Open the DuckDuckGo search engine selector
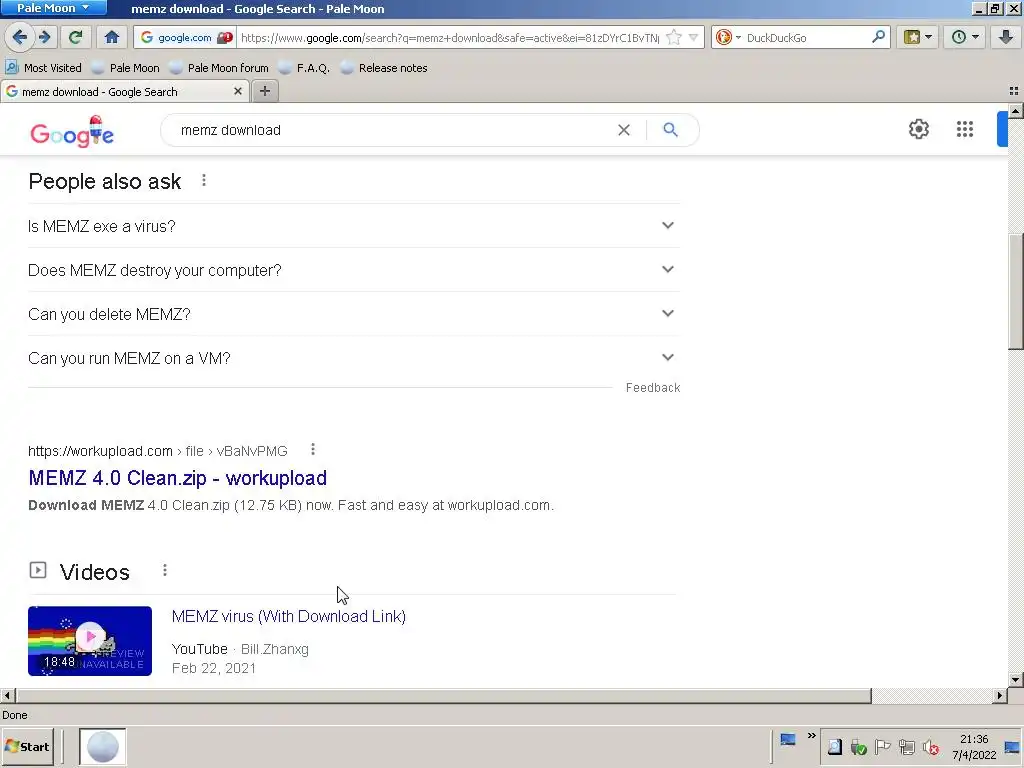Image resolution: width=1024 pixels, height=768 pixels. [x=728, y=37]
